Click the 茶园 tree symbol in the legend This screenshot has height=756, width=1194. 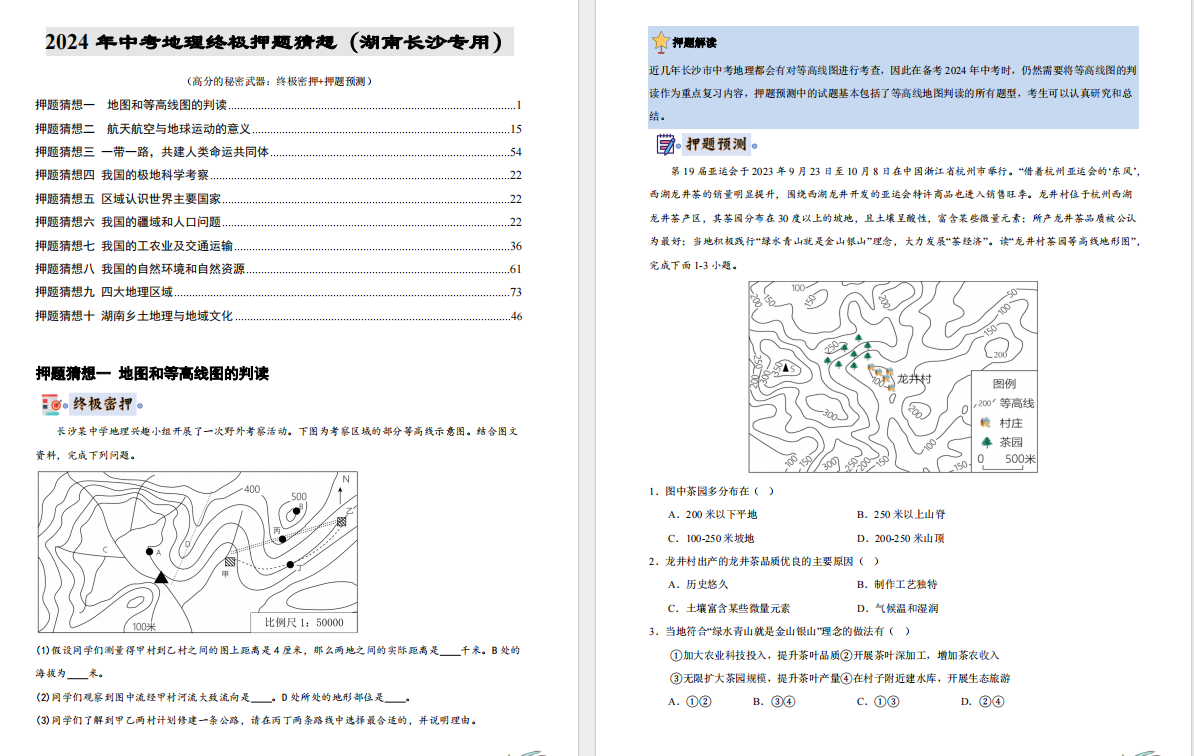coord(987,442)
